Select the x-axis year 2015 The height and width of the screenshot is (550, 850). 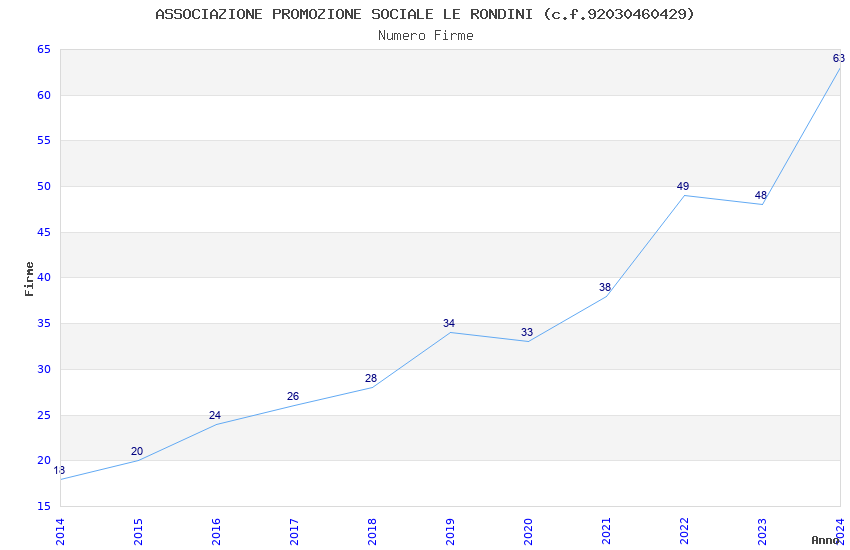[x=138, y=532]
